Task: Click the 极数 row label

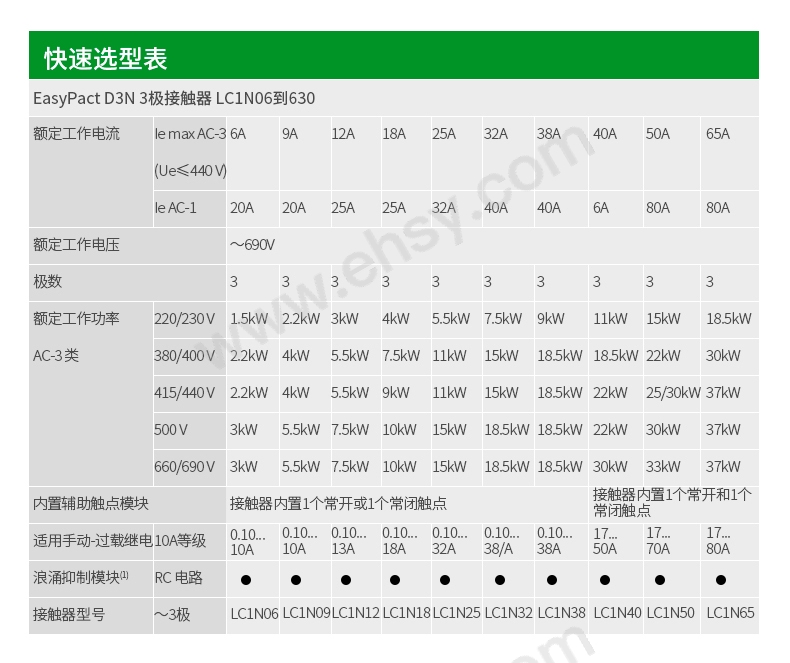Action: pos(48,282)
